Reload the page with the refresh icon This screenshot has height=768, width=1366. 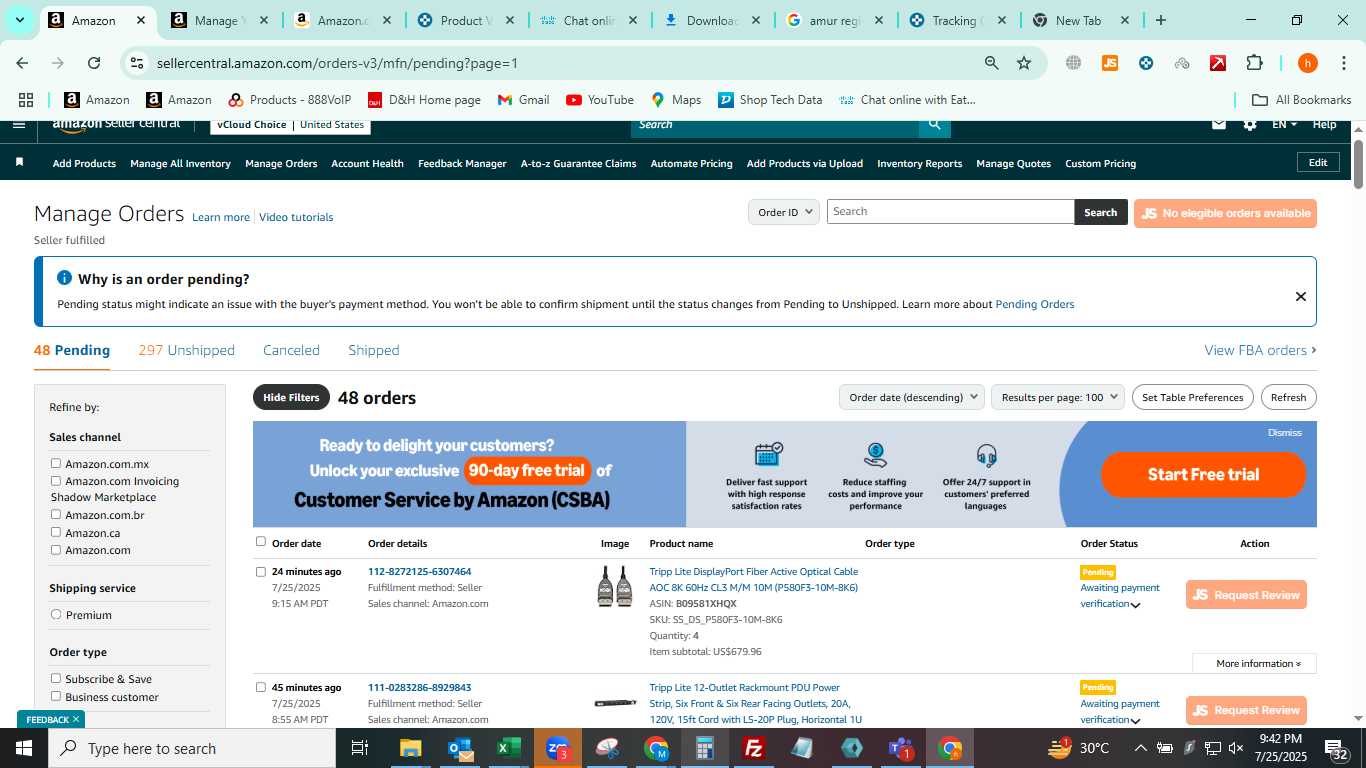point(94,63)
